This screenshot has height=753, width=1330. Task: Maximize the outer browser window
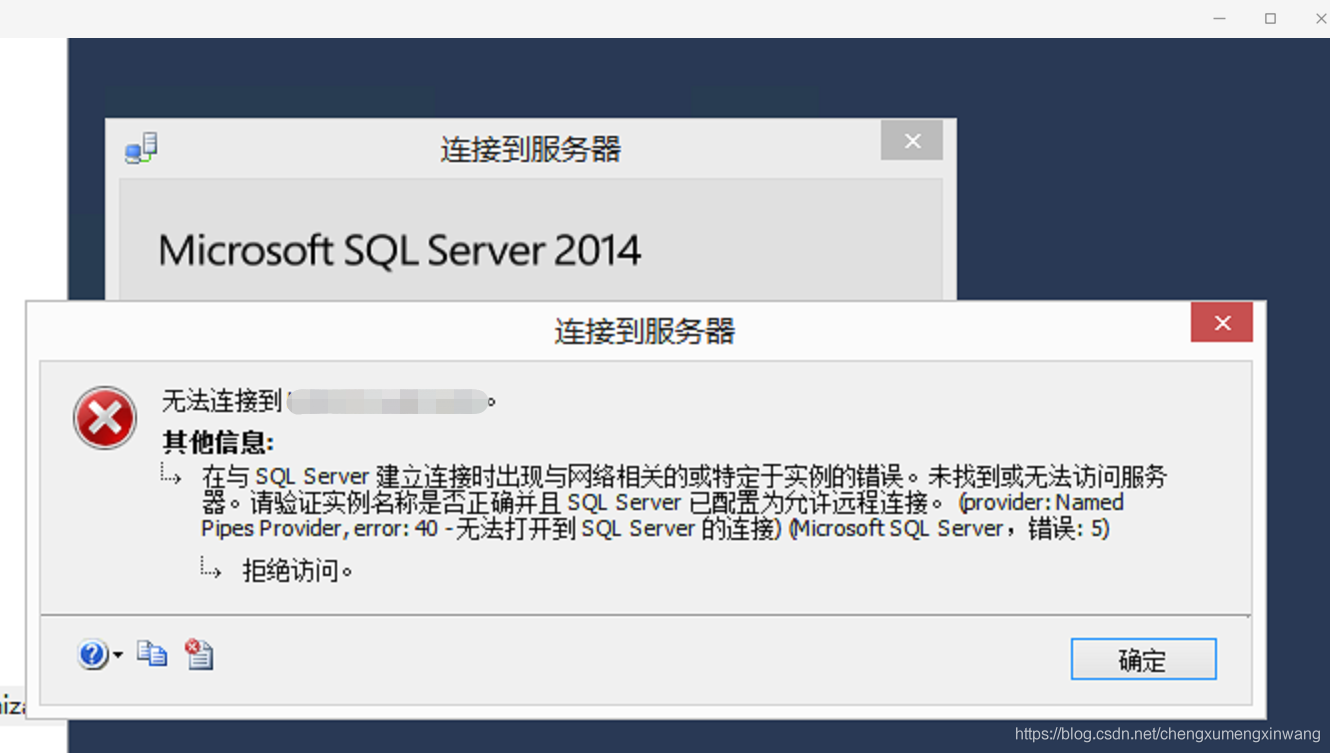pos(1270,18)
